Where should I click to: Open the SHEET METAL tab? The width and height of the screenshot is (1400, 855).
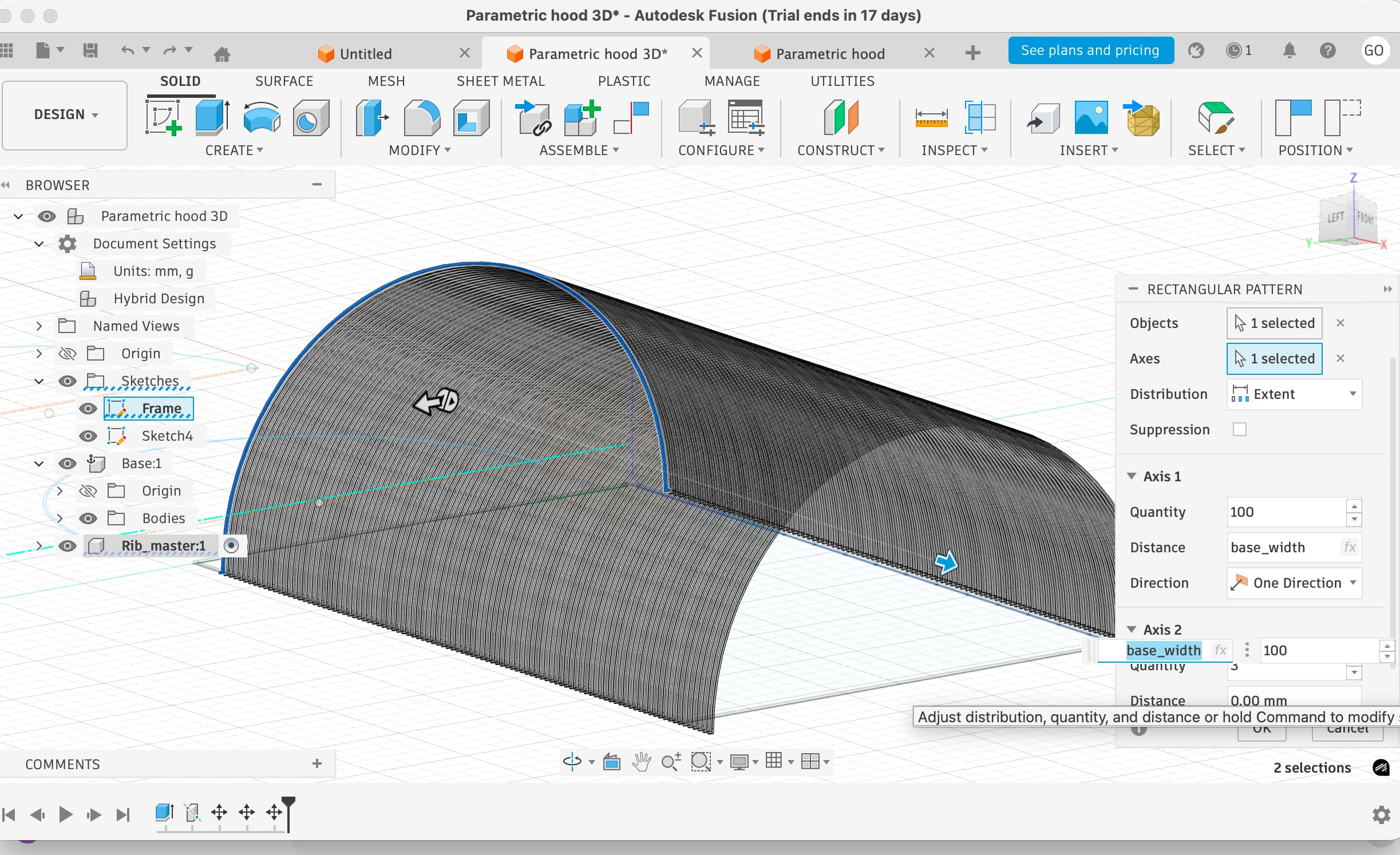(500, 81)
